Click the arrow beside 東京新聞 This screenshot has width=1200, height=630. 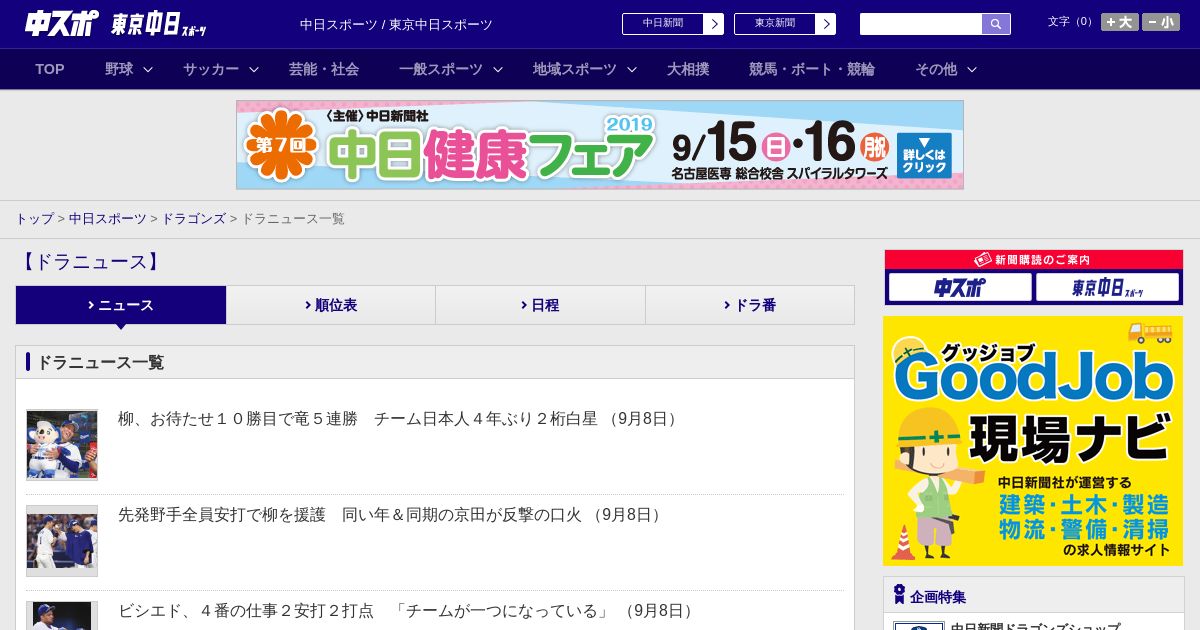[826, 24]
